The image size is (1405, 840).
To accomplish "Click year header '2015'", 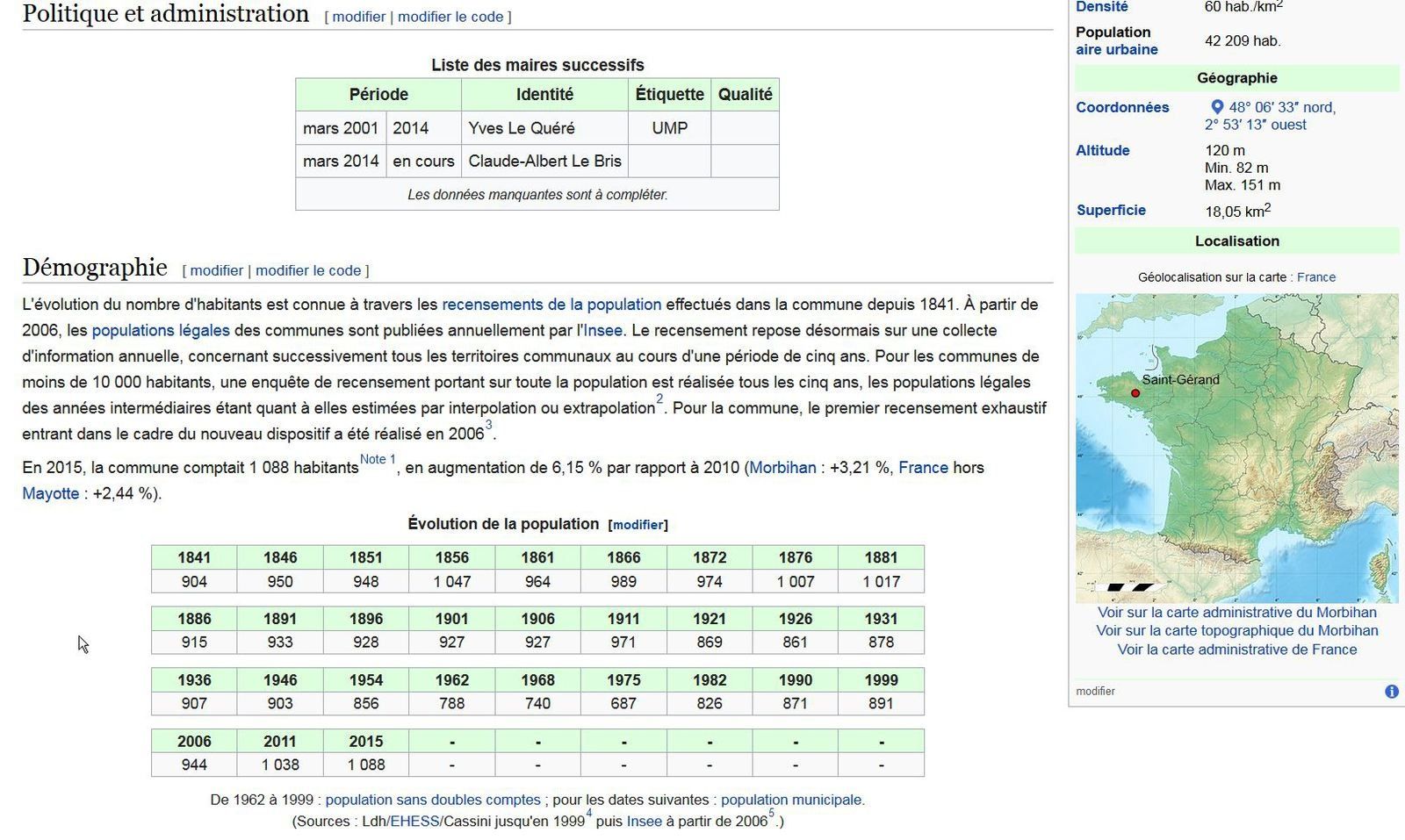I will 365,741.
